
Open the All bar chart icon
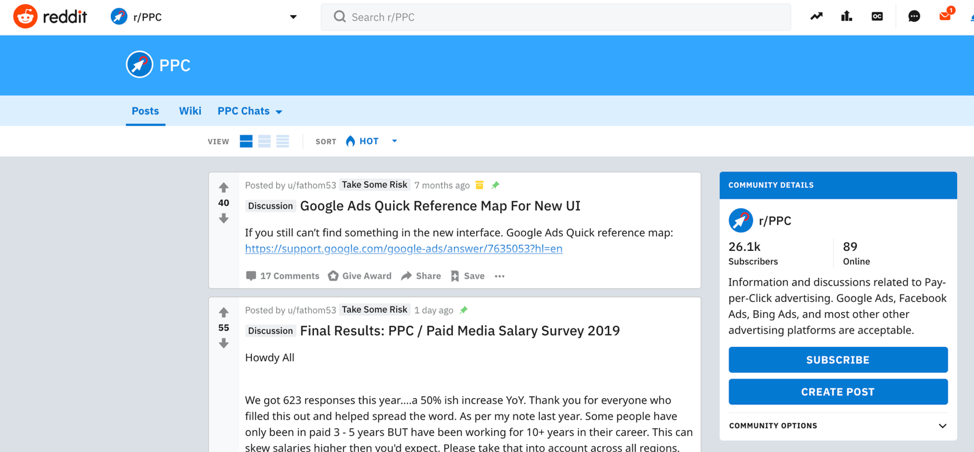[847, 17]
